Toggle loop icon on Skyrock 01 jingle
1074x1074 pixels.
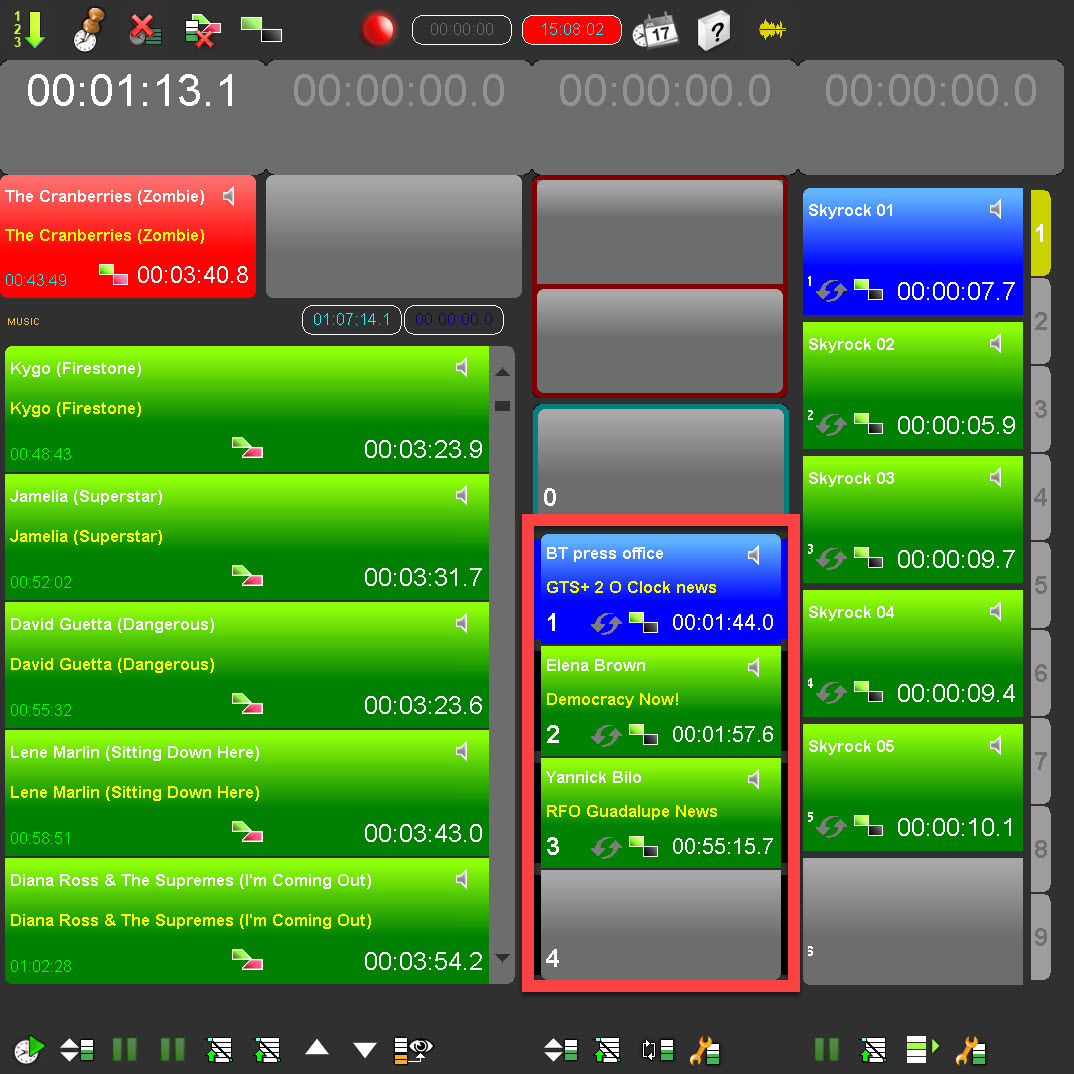coord(831,291)
